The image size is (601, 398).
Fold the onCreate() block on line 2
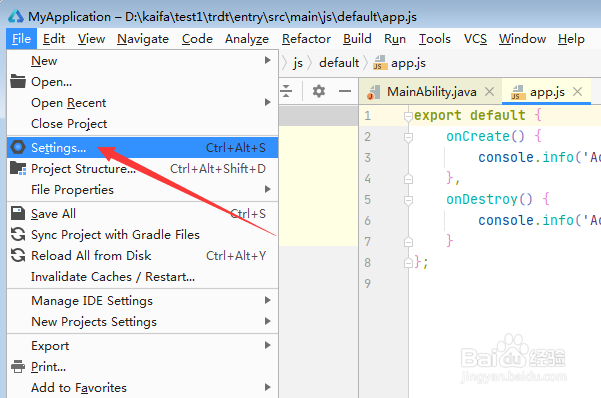409,137
